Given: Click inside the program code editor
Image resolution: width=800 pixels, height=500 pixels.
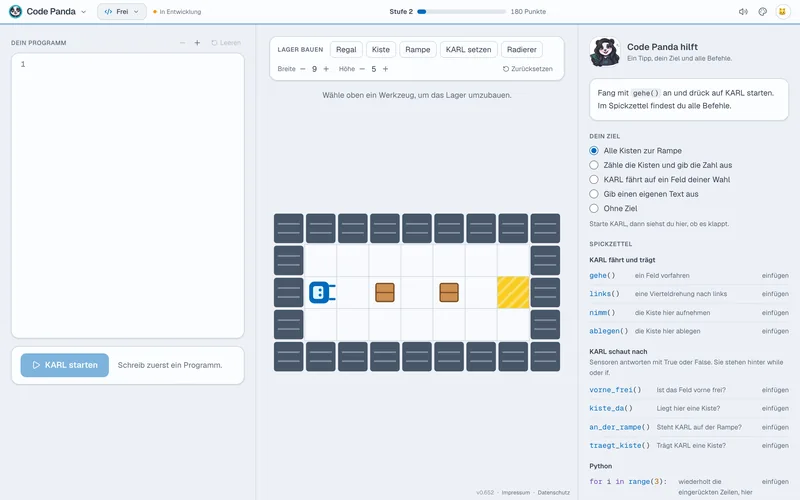Looking at the screenshot, I should coord(128,195).
